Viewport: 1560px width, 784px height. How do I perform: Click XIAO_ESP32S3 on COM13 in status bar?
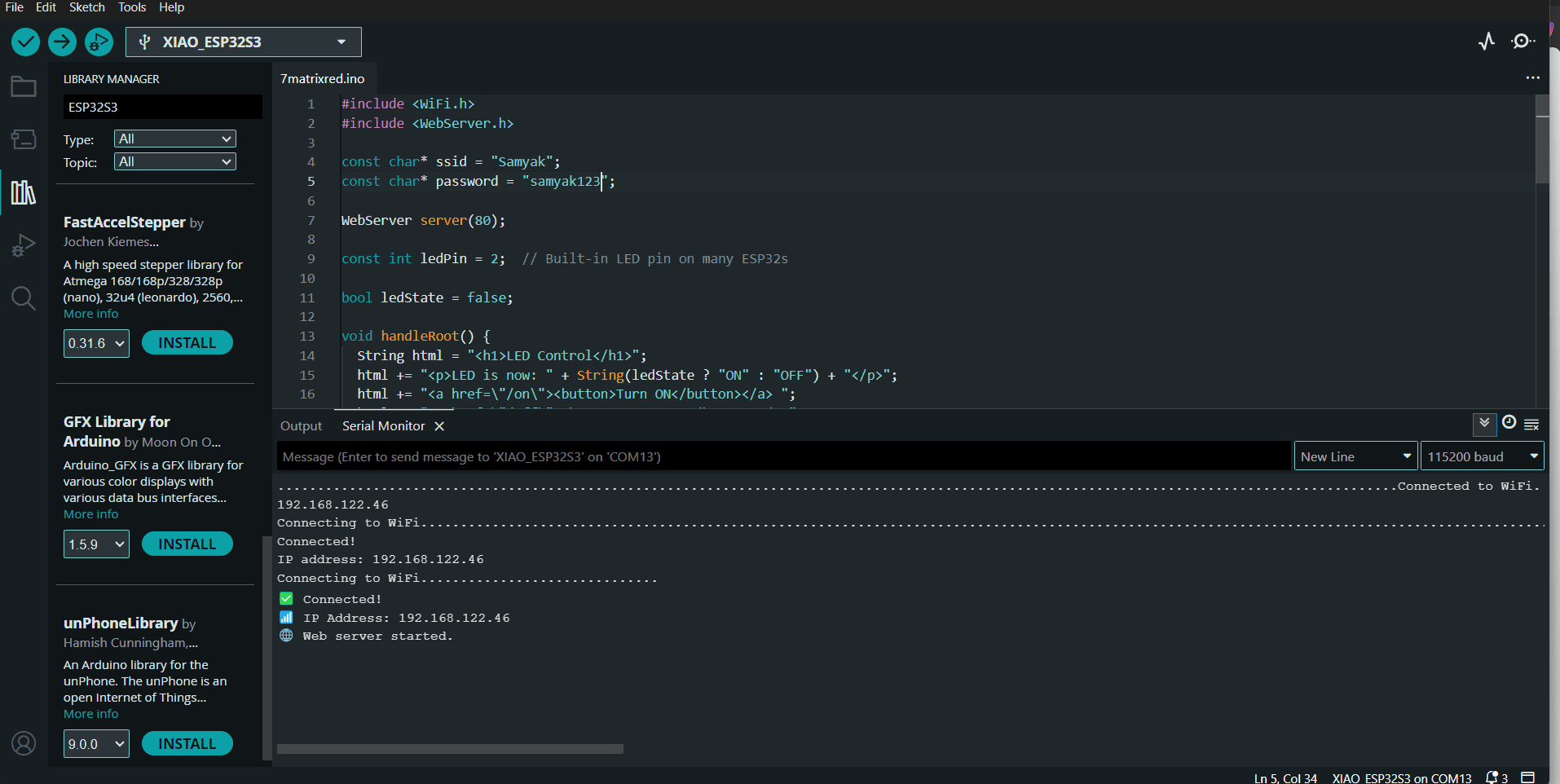[x=1402, y=778]
